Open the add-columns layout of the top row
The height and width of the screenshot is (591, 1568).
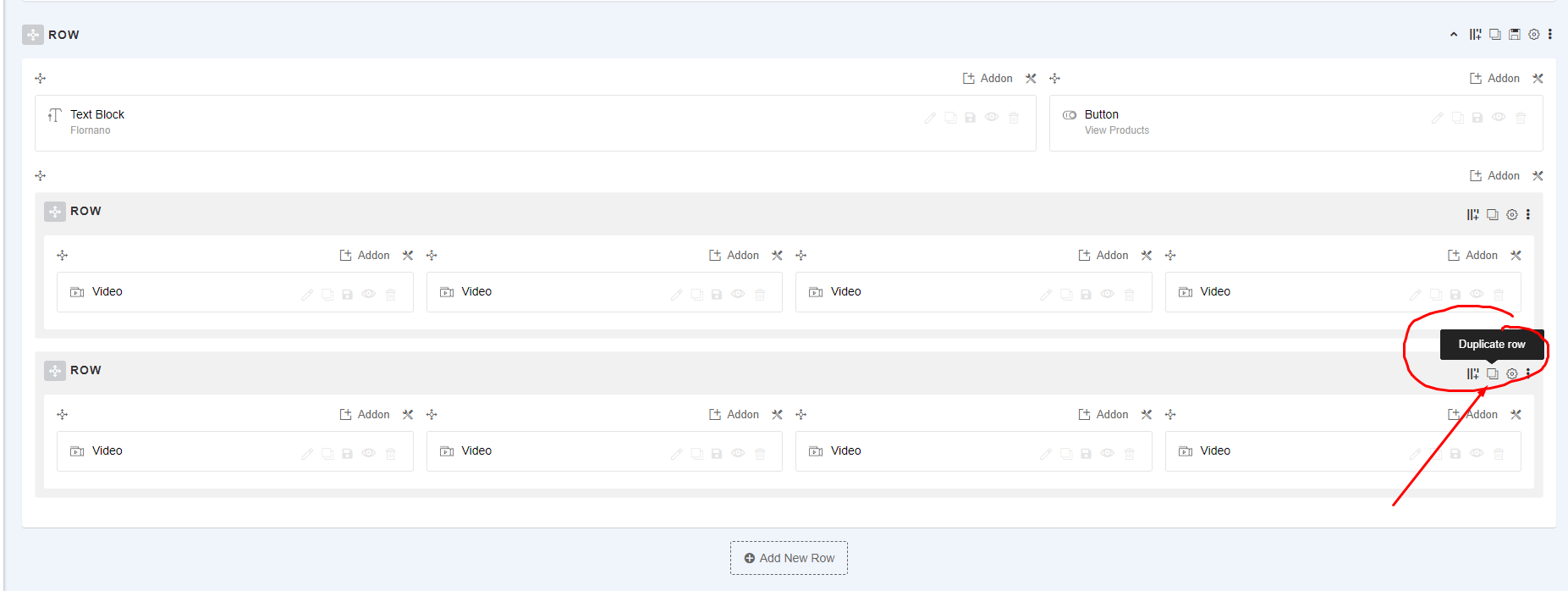(1475, 35)
